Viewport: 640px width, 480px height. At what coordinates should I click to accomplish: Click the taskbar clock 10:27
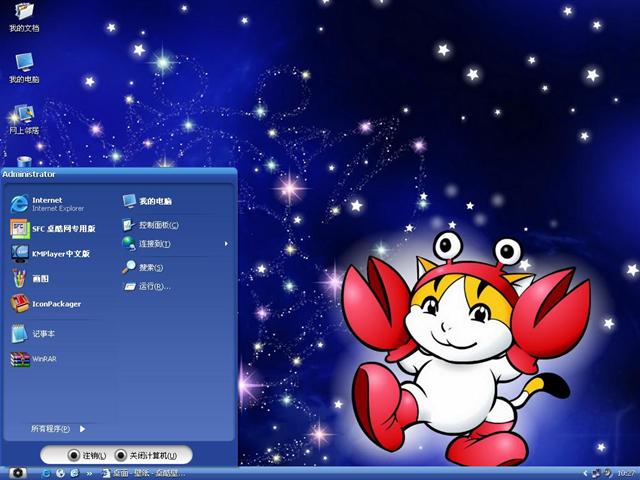pos(627,473)
